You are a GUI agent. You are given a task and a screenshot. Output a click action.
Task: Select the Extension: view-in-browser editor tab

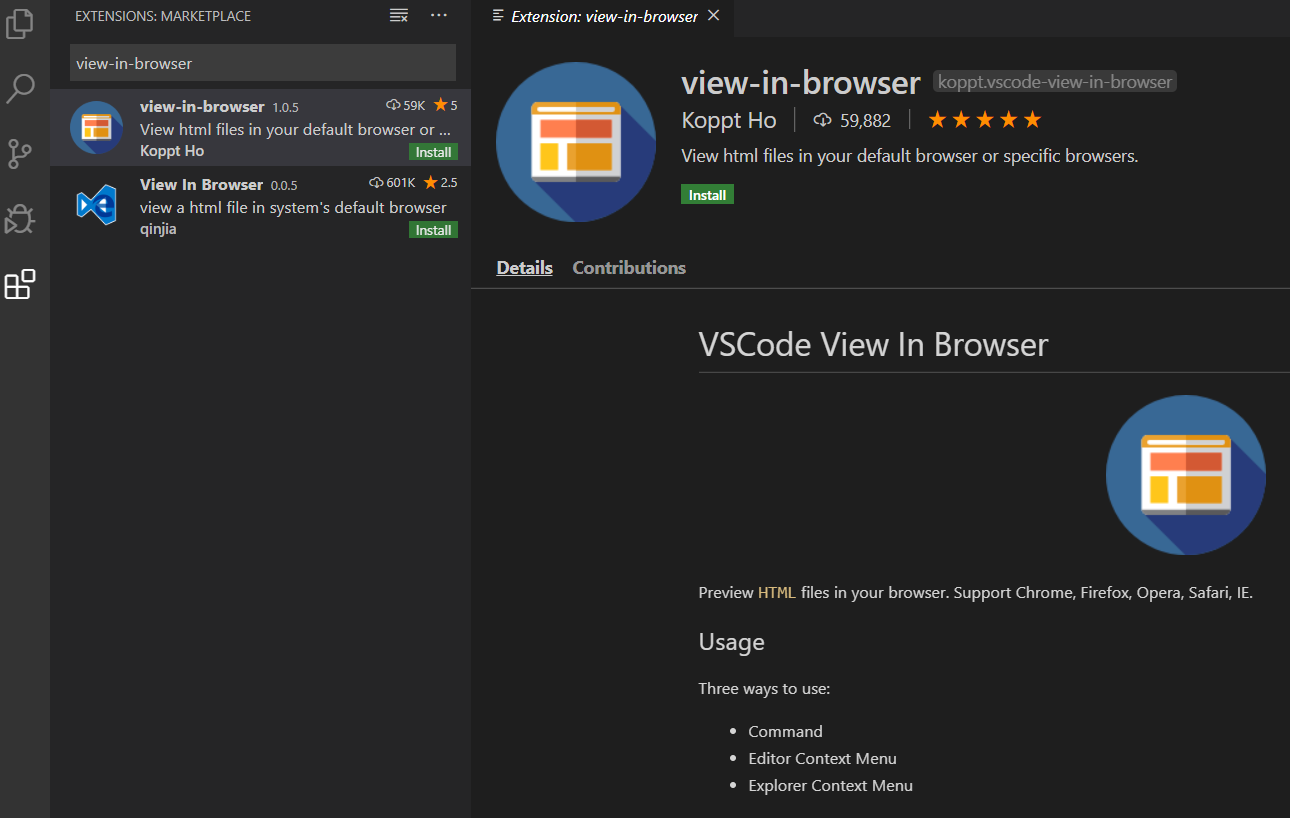[x=603, y=17]
